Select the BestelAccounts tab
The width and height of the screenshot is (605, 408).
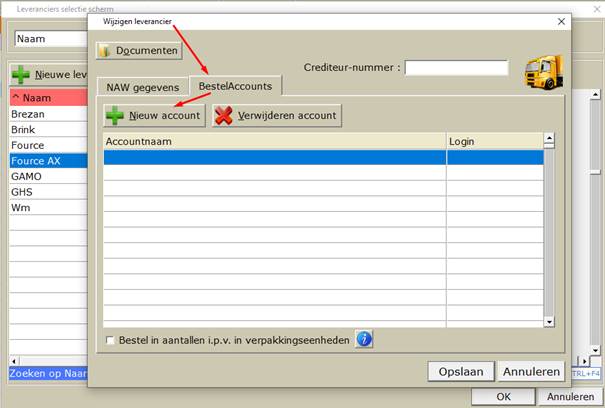coord(235,86)
